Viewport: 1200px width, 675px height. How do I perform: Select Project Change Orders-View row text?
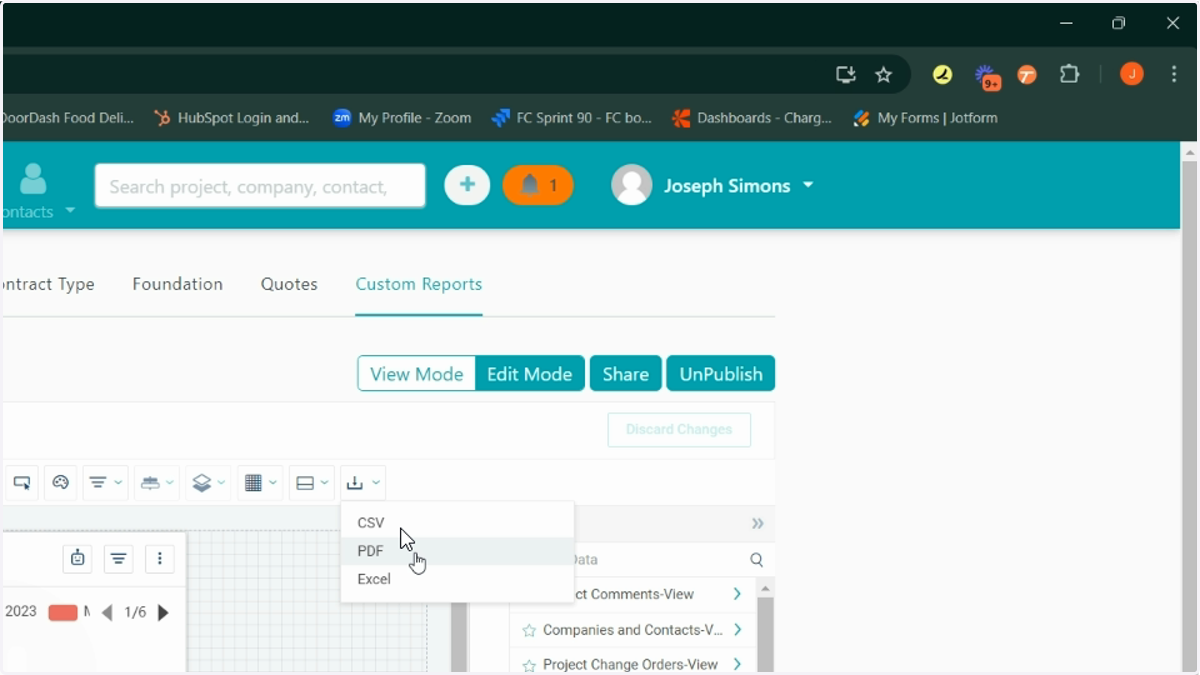coord(630,664)
